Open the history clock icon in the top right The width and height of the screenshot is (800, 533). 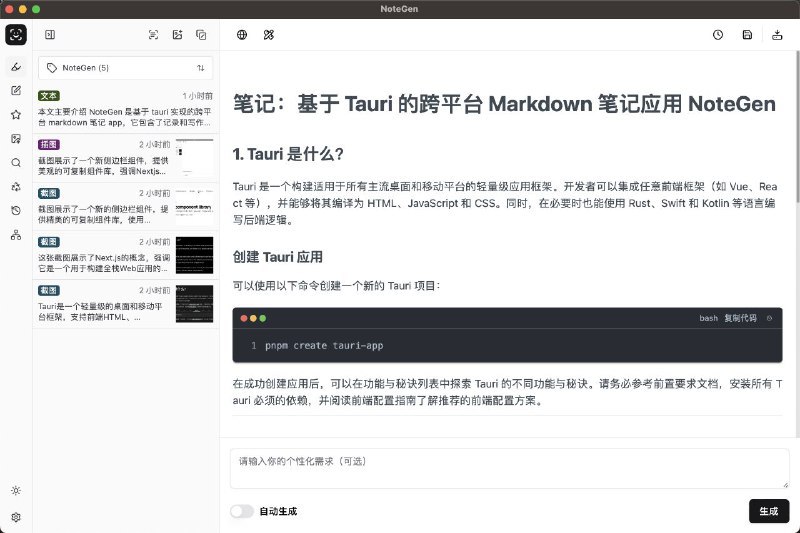point(718,35)
